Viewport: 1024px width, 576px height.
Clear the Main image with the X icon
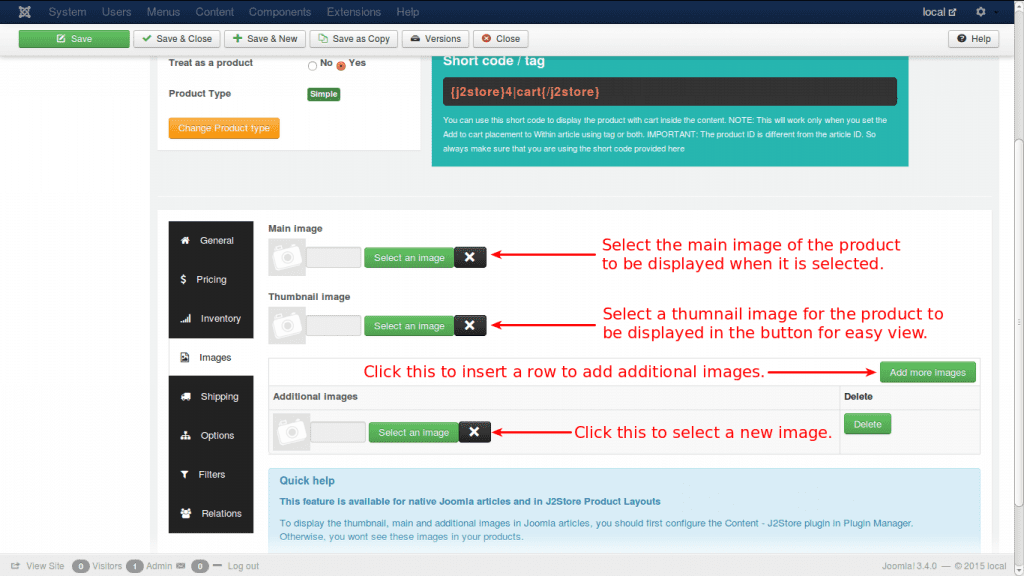(470, 257)
